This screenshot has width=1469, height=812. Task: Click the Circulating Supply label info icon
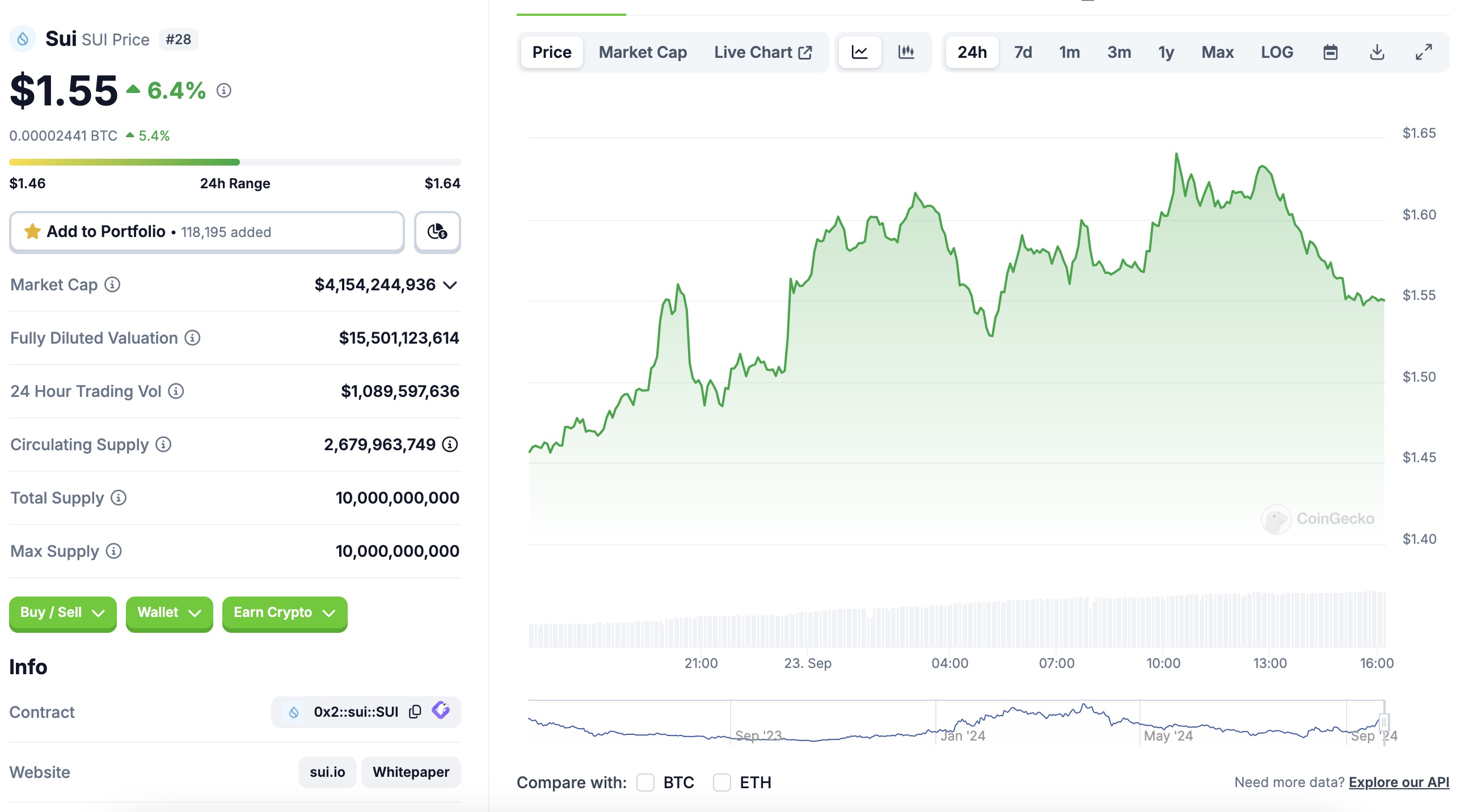click(164, 444)
